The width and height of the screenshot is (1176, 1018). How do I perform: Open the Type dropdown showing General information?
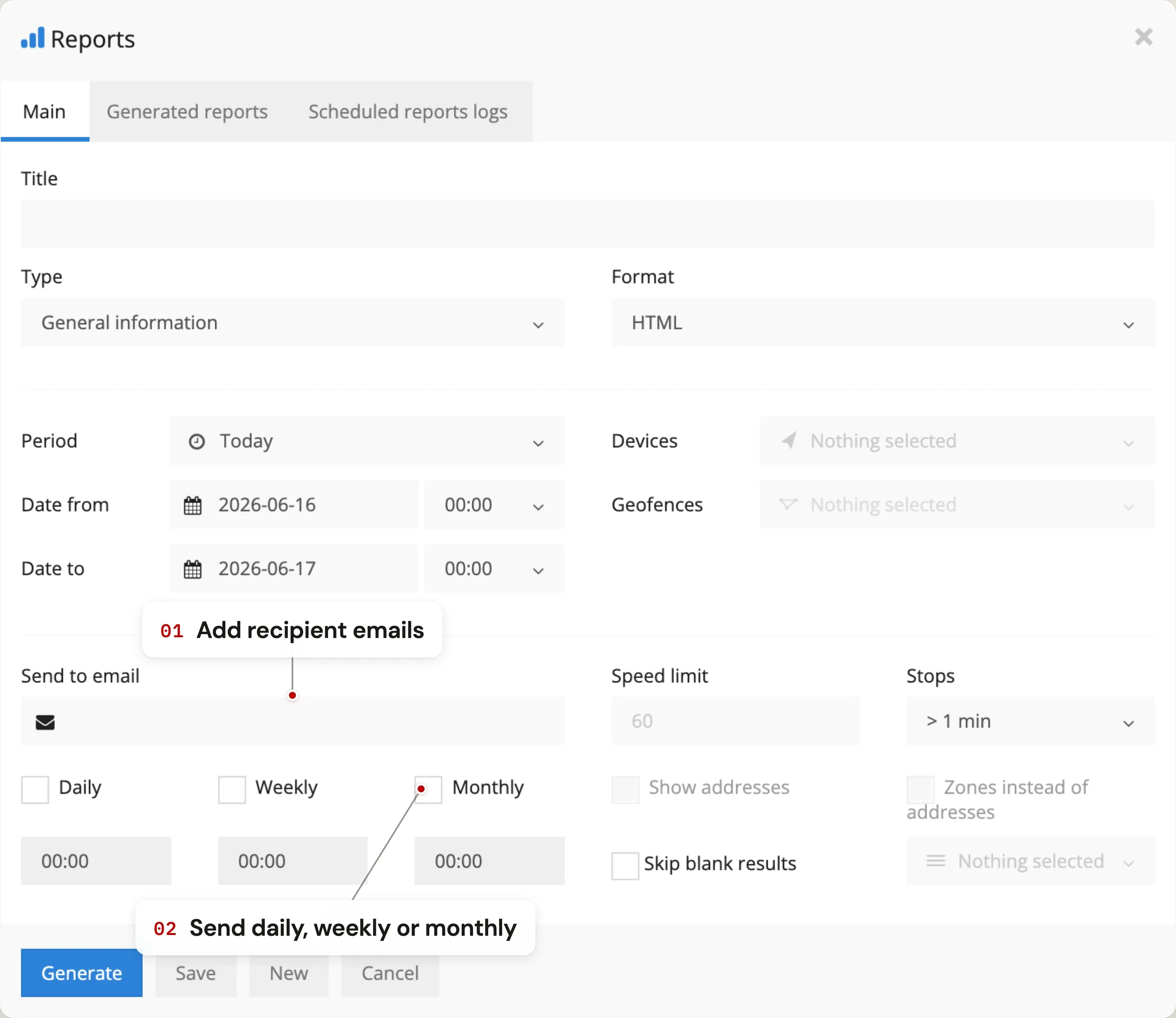(x=293, y=322)
